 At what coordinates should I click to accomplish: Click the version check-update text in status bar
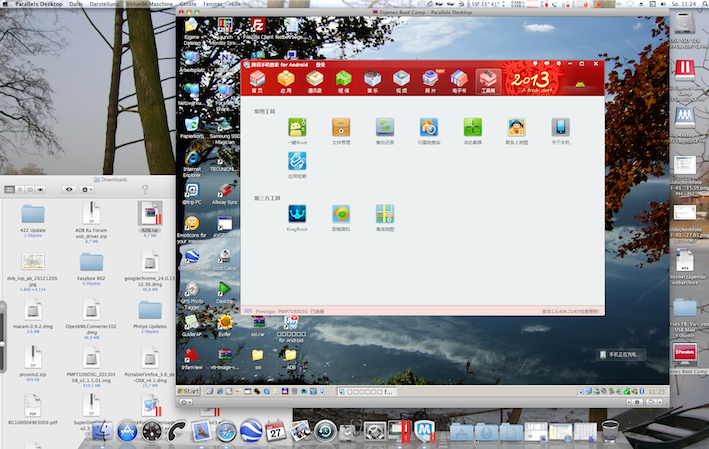coord(571,311)
